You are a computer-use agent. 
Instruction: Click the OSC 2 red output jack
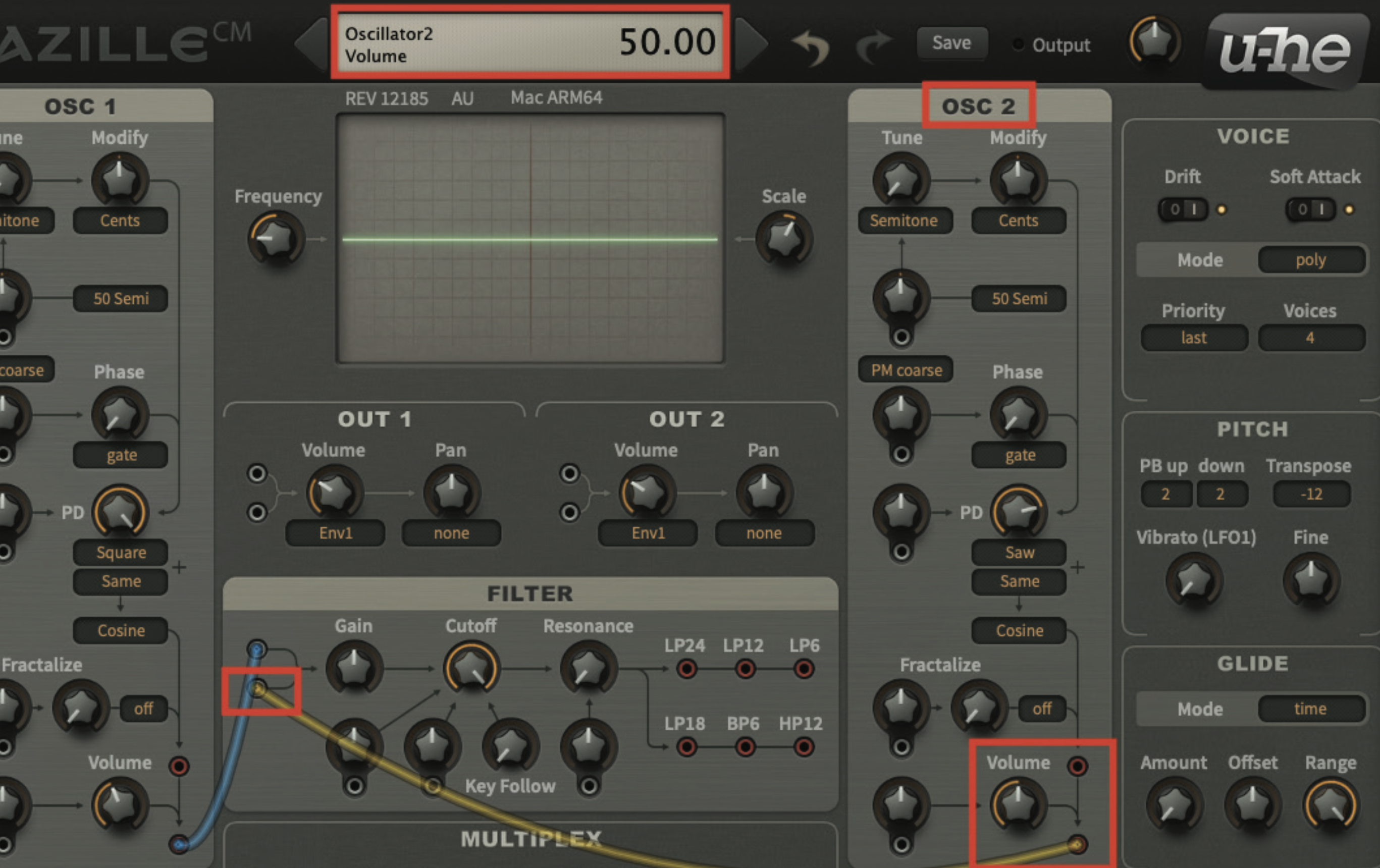(1077, 766)
